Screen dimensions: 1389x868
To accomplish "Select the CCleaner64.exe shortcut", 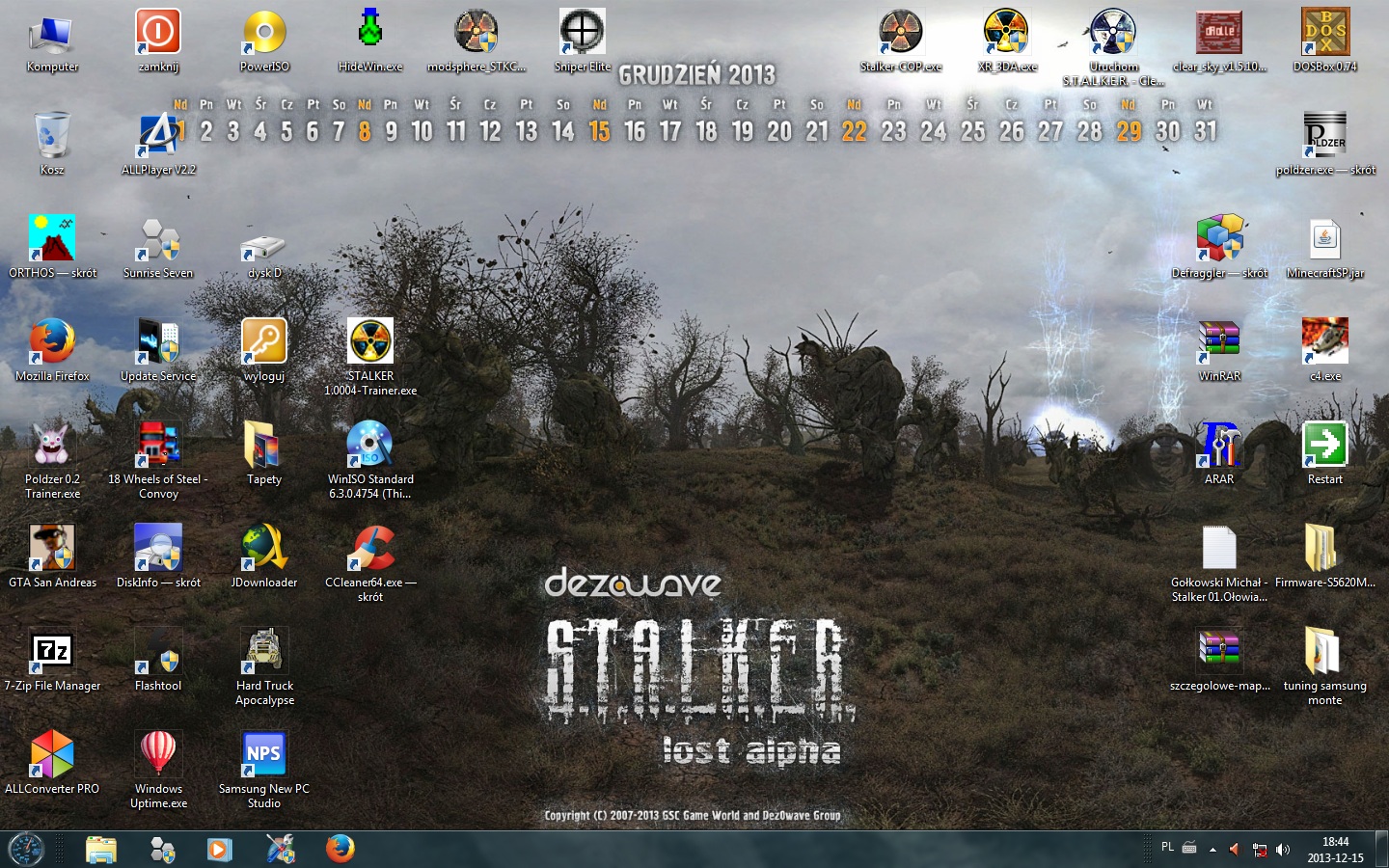I will [370, 564].
